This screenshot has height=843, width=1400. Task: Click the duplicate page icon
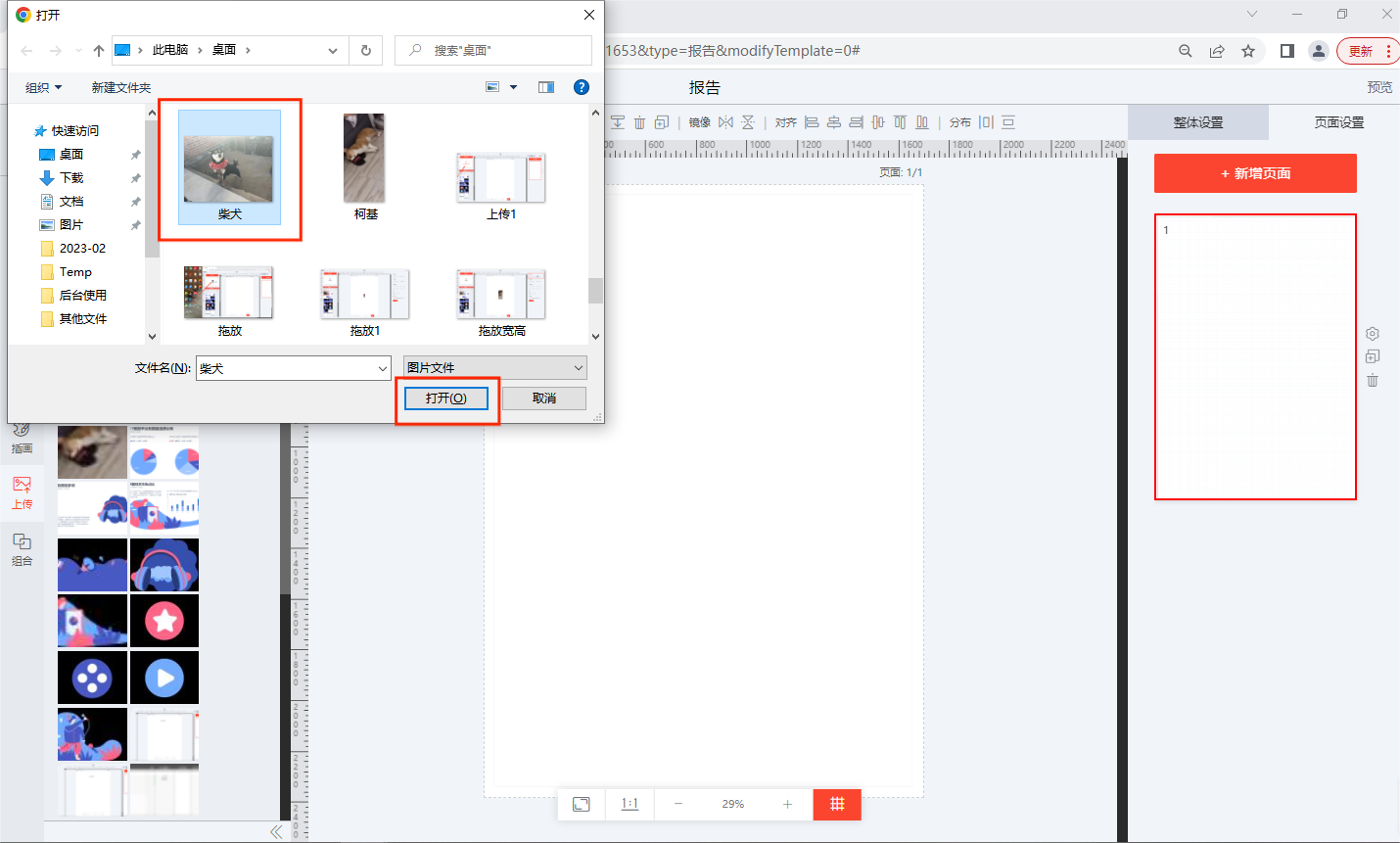click(1373, 356)
